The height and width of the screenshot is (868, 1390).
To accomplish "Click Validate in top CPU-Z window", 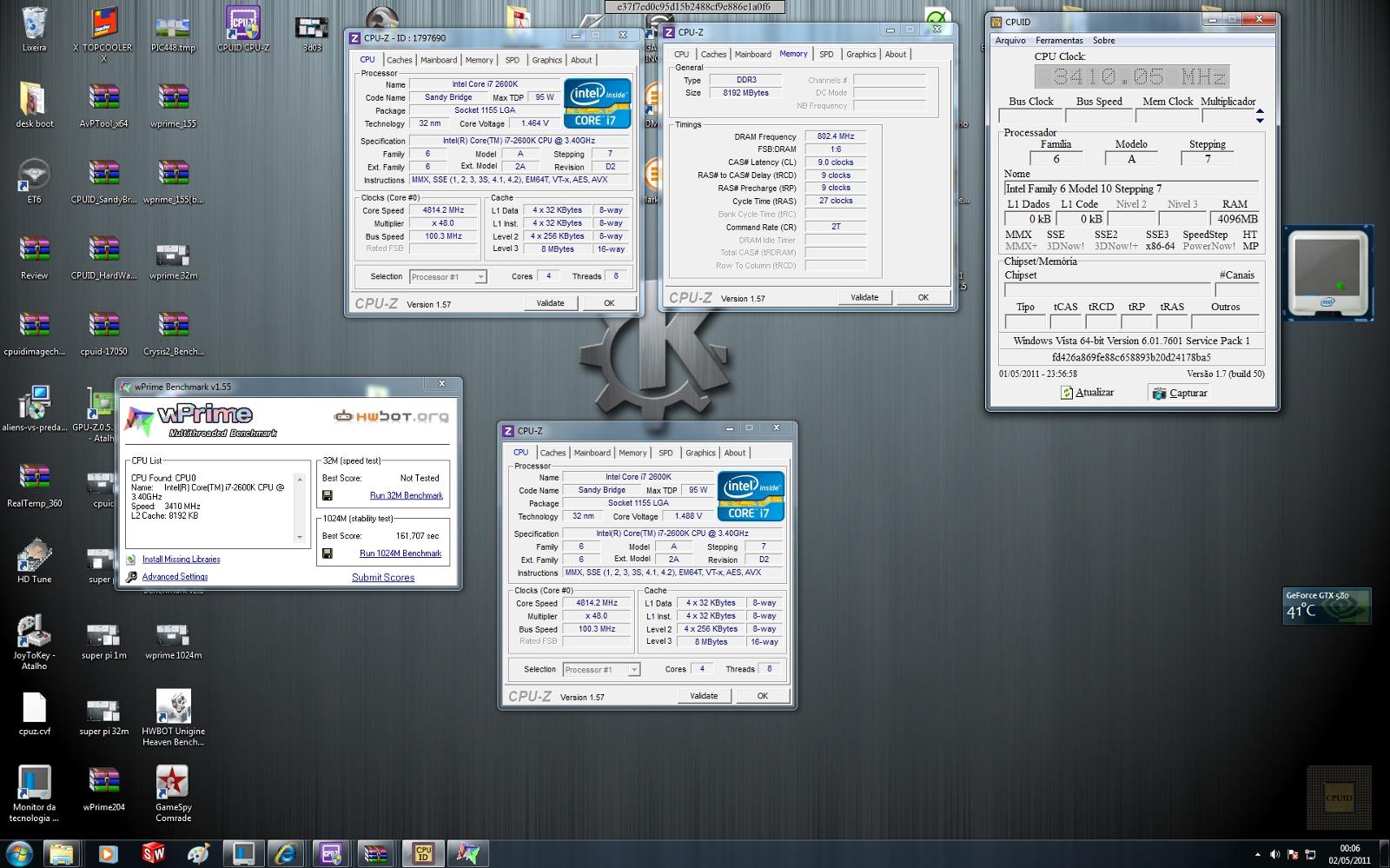I will click(551, 302).
